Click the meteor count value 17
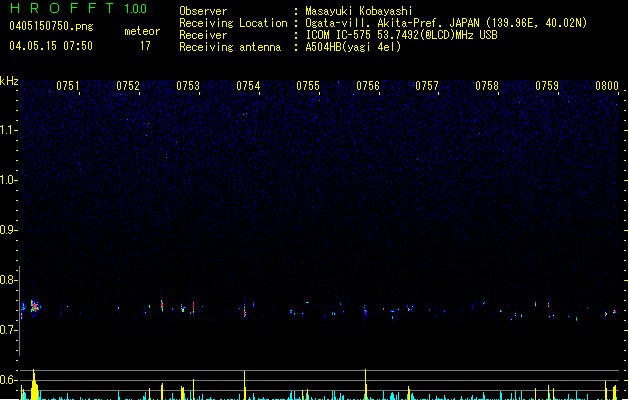The height and width of the screenshot is (400, 629). click(x=145, y=46)
